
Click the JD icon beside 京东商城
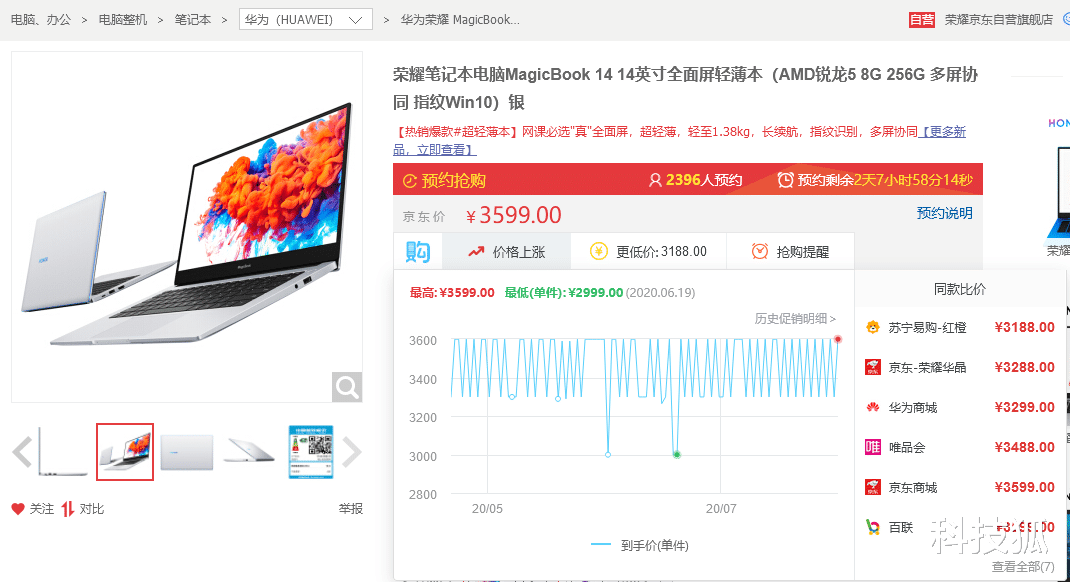[x=873, y=487]
